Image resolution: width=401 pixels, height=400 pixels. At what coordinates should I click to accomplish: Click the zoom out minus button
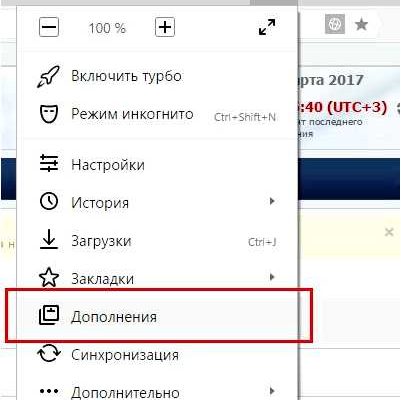pos(49,27)
